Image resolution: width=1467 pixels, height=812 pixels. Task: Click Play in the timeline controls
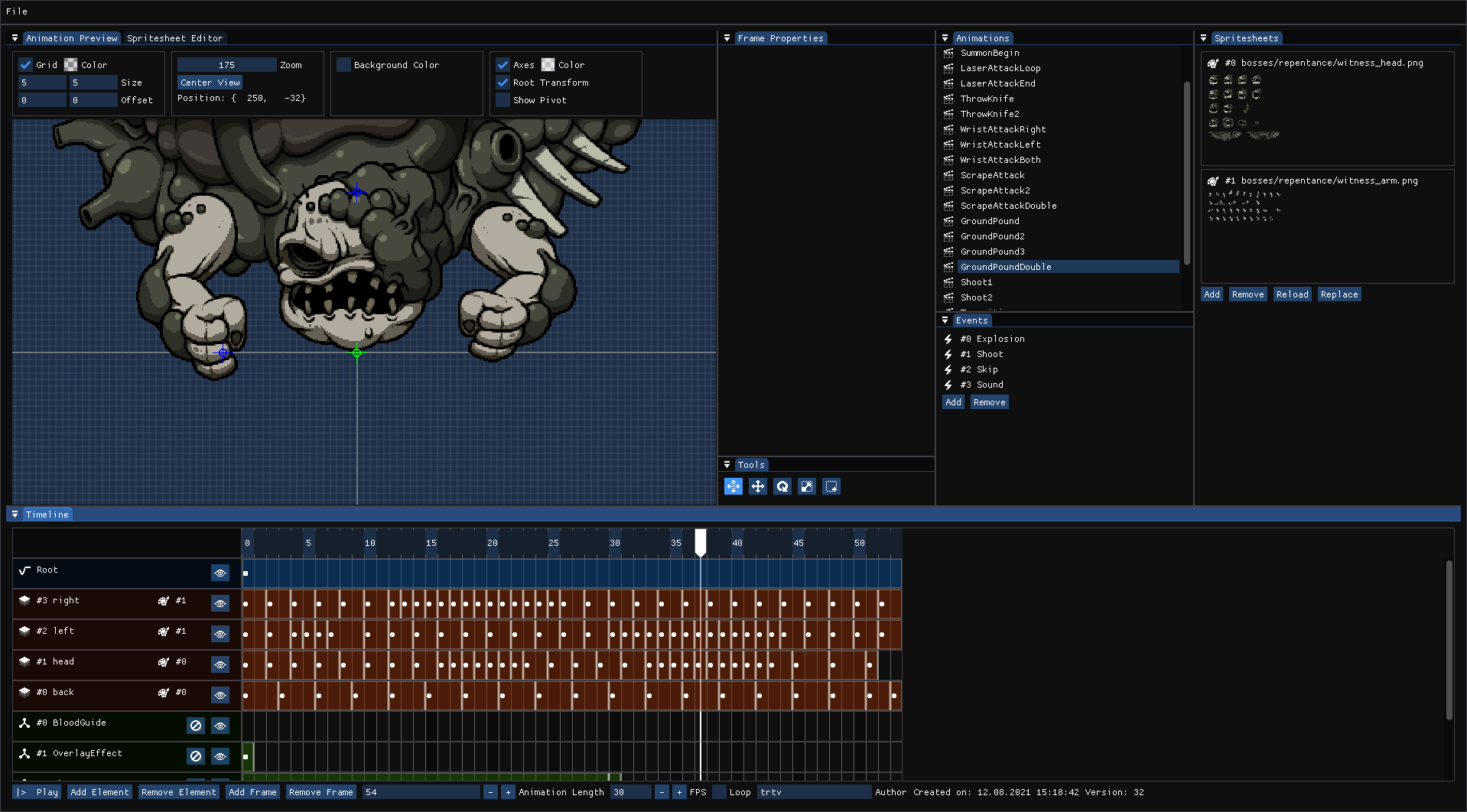[37, 792]
